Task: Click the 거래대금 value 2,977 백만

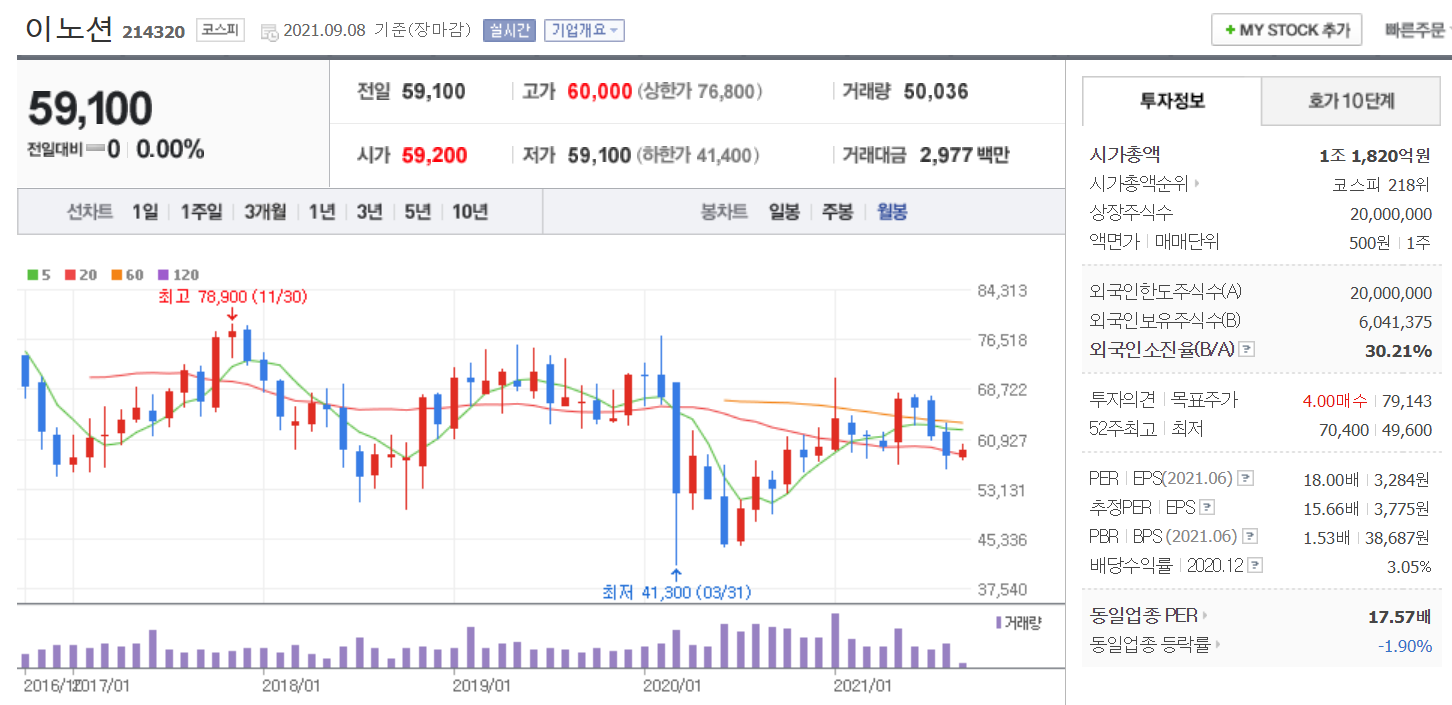Action: pos(964,155)
